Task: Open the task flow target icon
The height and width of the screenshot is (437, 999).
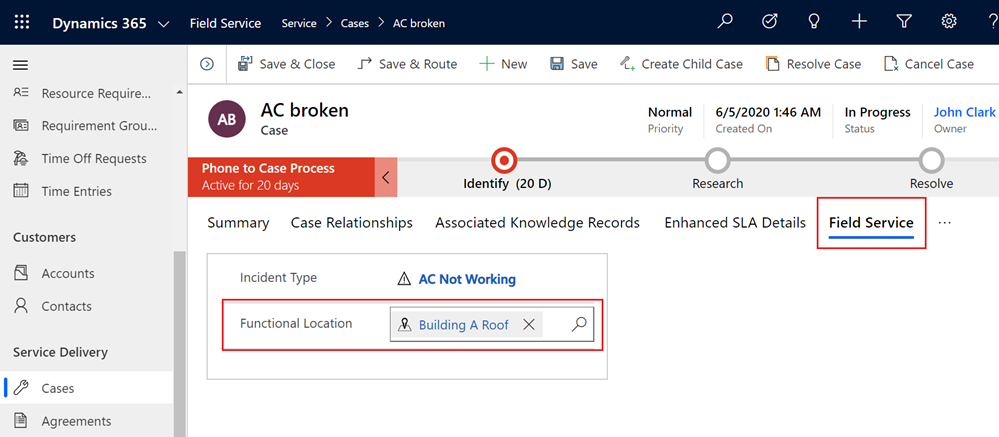Action: tap(770, 22)
